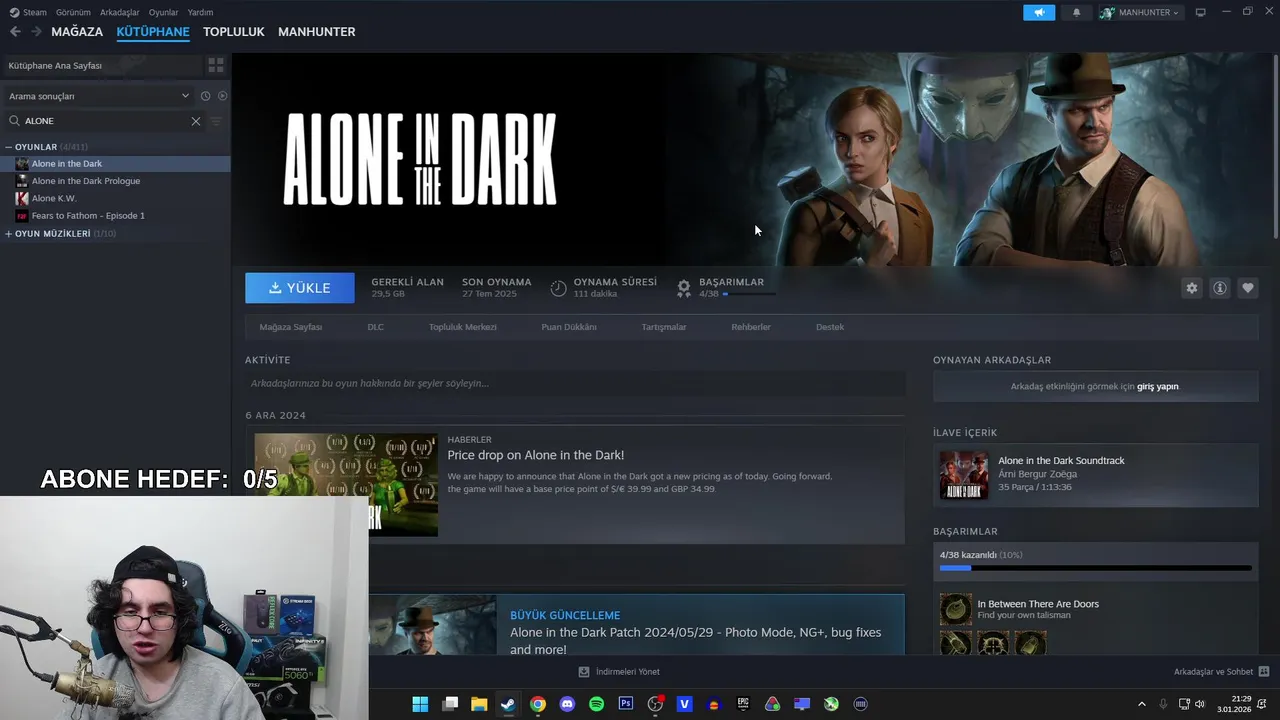Image resolution: width=1280 pixels, height=720 pixels.
Task: Show recent activity clock sort icon
Action: point(205,96)
